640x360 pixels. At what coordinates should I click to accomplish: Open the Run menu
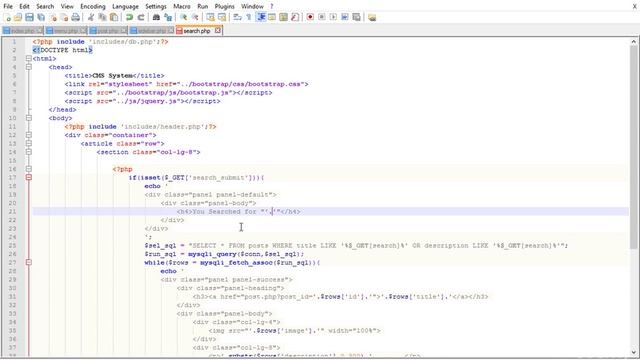pos(202,6)
